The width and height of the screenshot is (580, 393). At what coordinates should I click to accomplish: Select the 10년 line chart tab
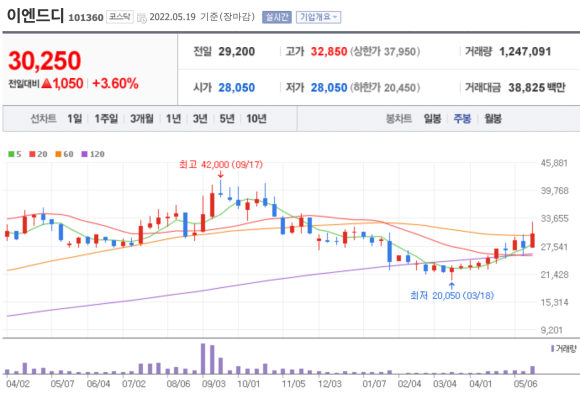(256, 119)
